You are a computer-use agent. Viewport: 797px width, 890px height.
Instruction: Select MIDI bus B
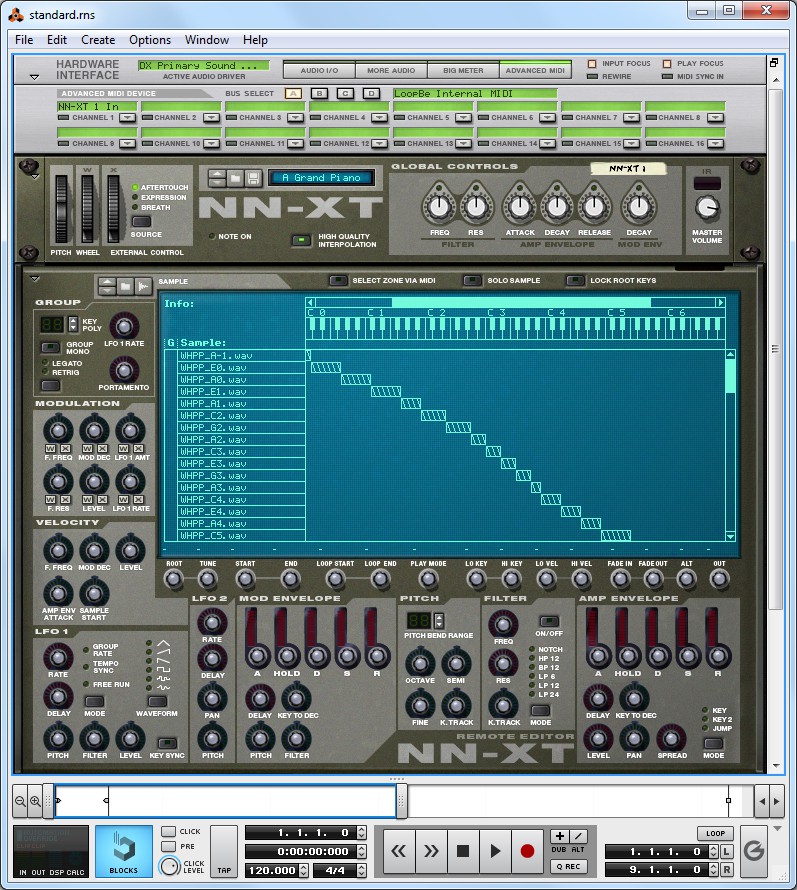point(319,94)
